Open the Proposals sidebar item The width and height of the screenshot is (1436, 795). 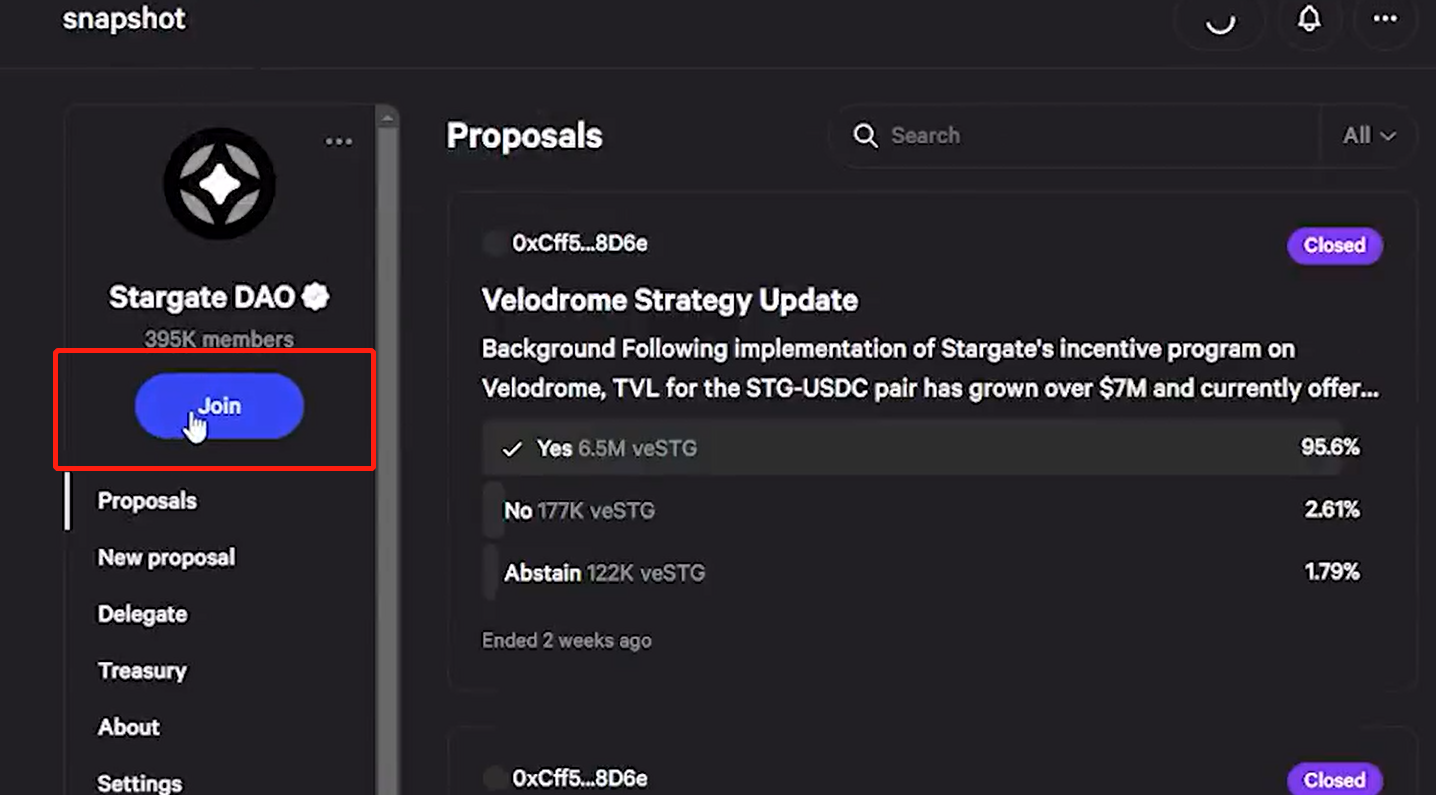pos(147,501)
